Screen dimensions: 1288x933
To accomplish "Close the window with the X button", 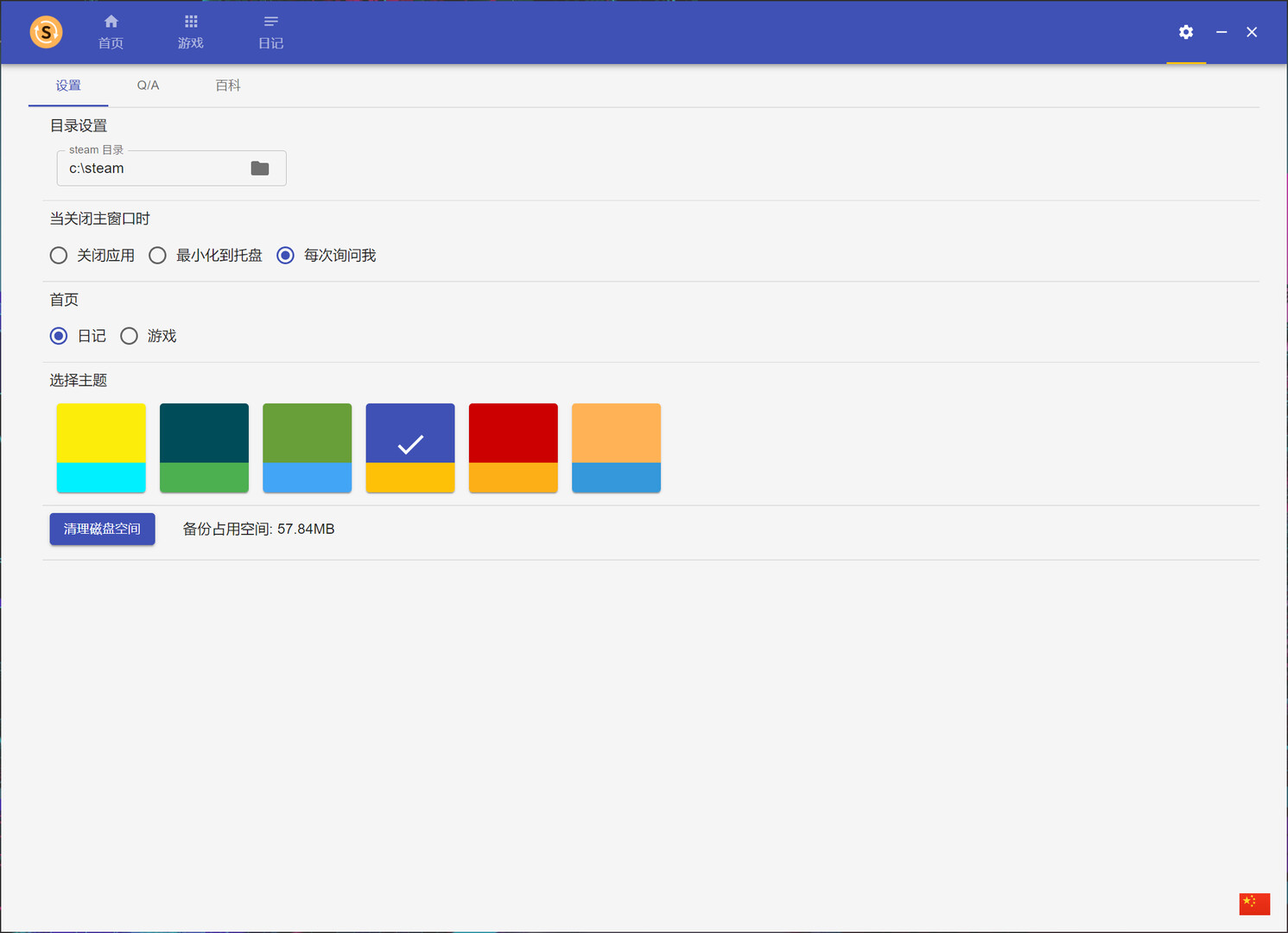I will [1252, 32].
